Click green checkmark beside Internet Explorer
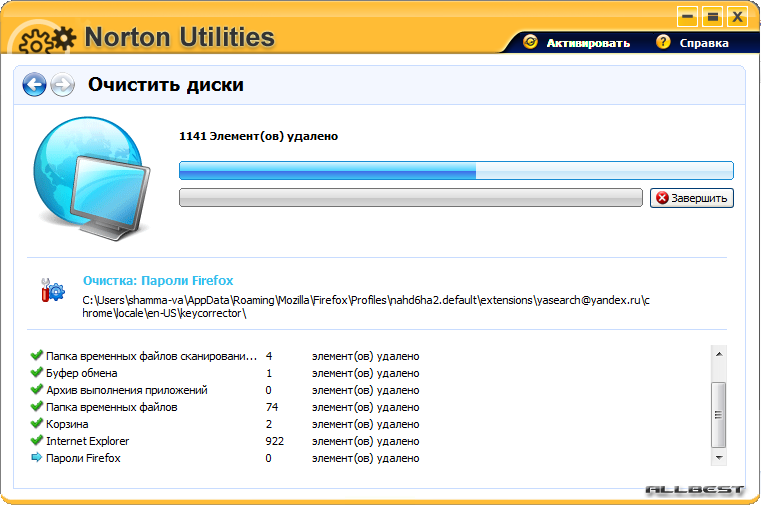761x505 pixels. pyautogui.click(x=36, y=440)
